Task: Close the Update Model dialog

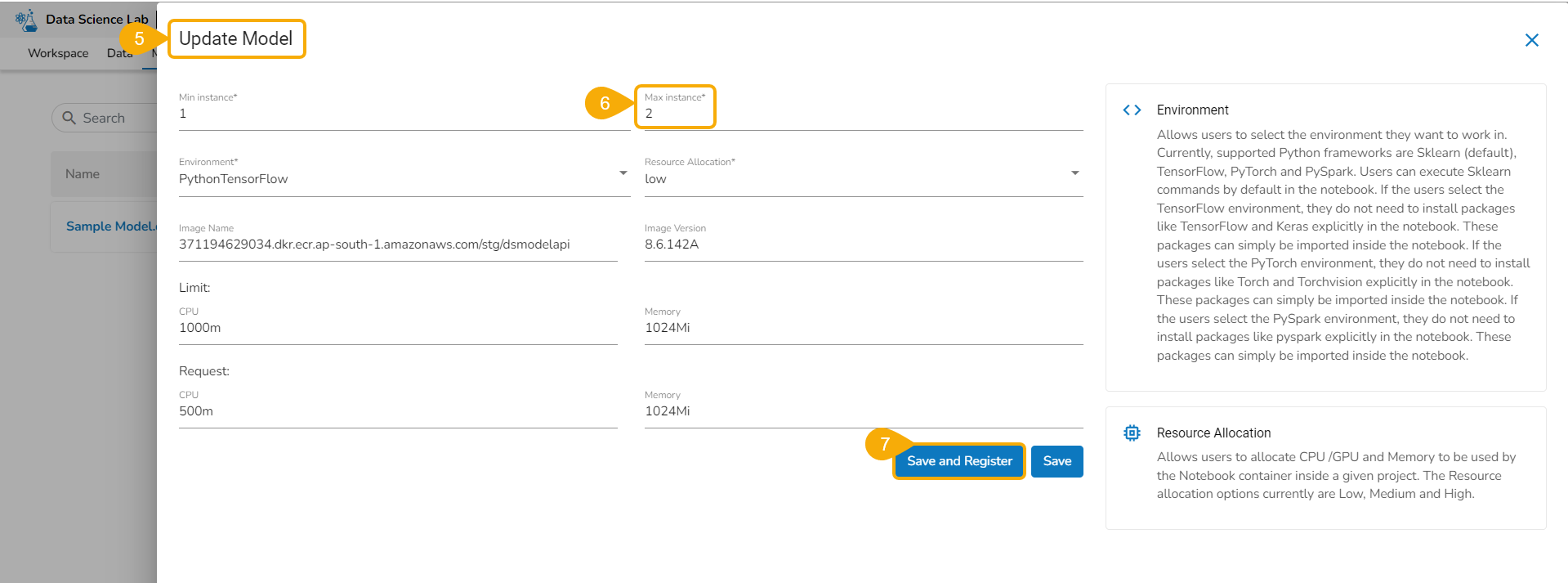Action: [x=1531, y=40]
